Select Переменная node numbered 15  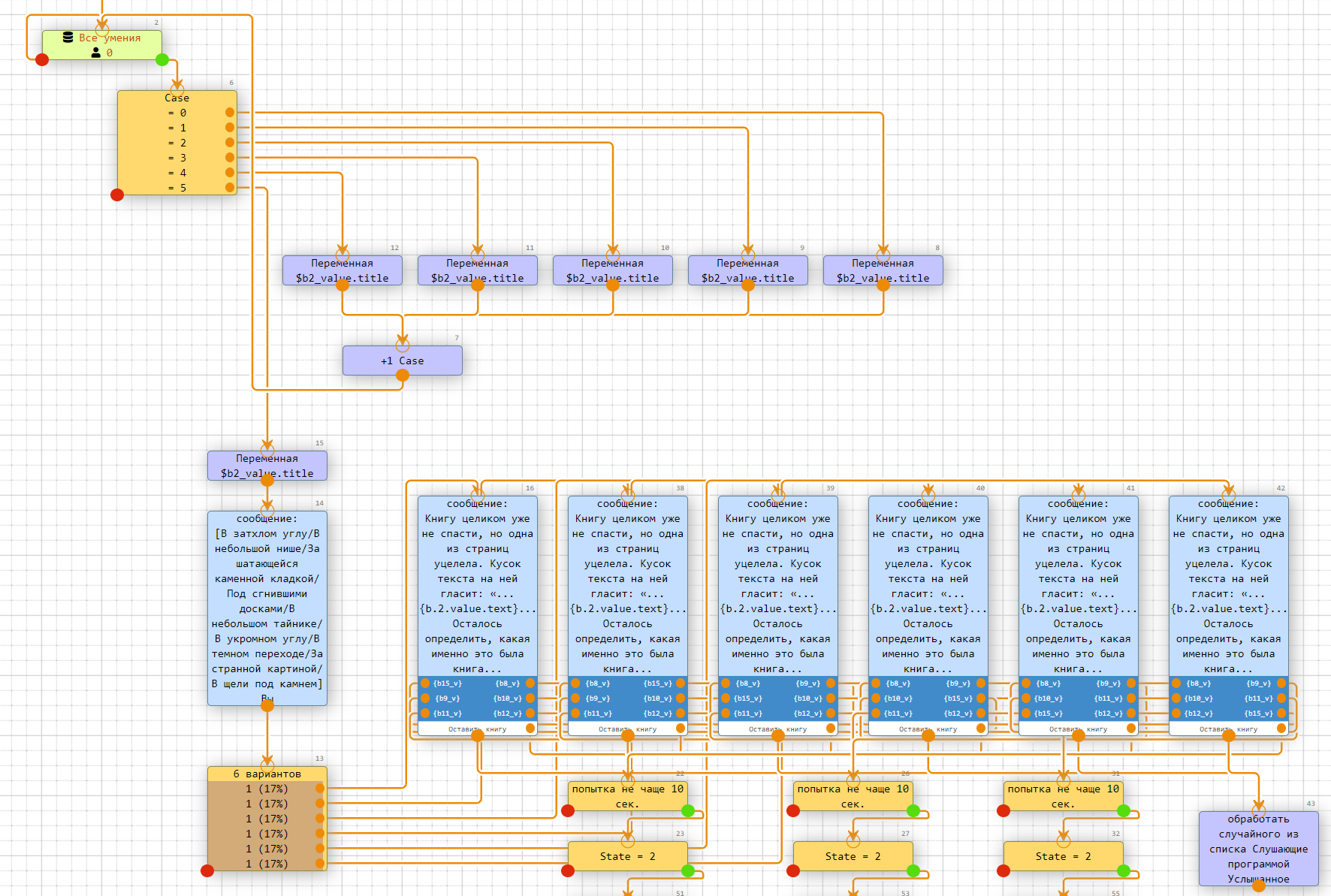tap(267, 466)
